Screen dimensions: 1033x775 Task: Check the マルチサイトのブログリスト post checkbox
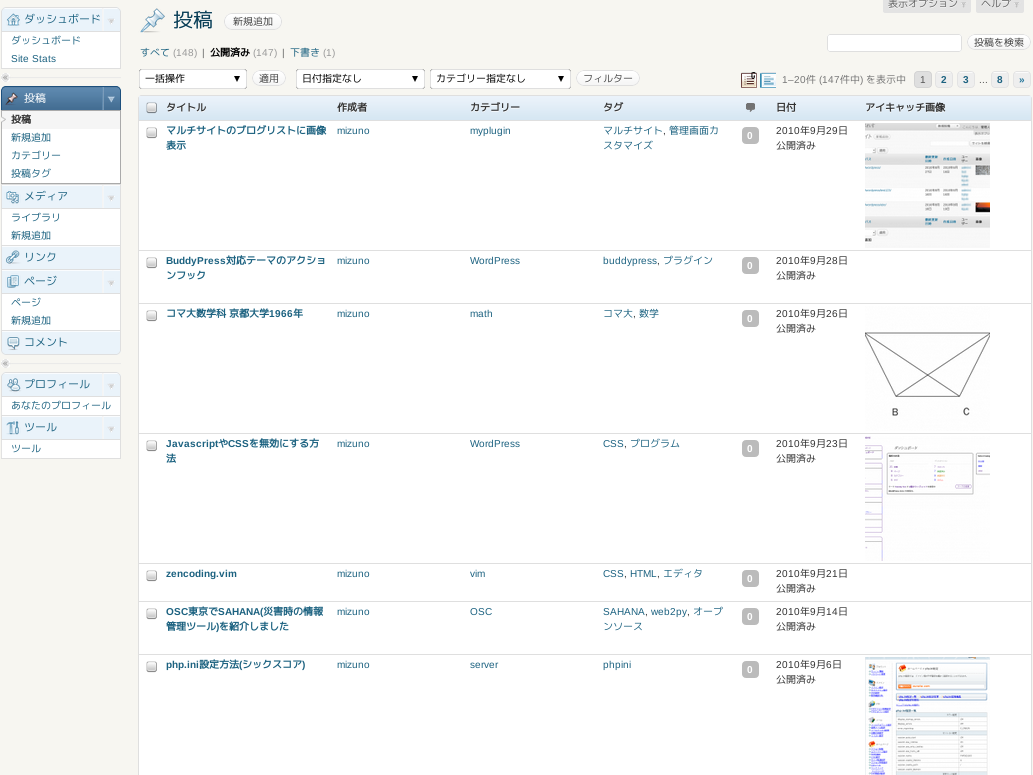(x=152, y=132)
